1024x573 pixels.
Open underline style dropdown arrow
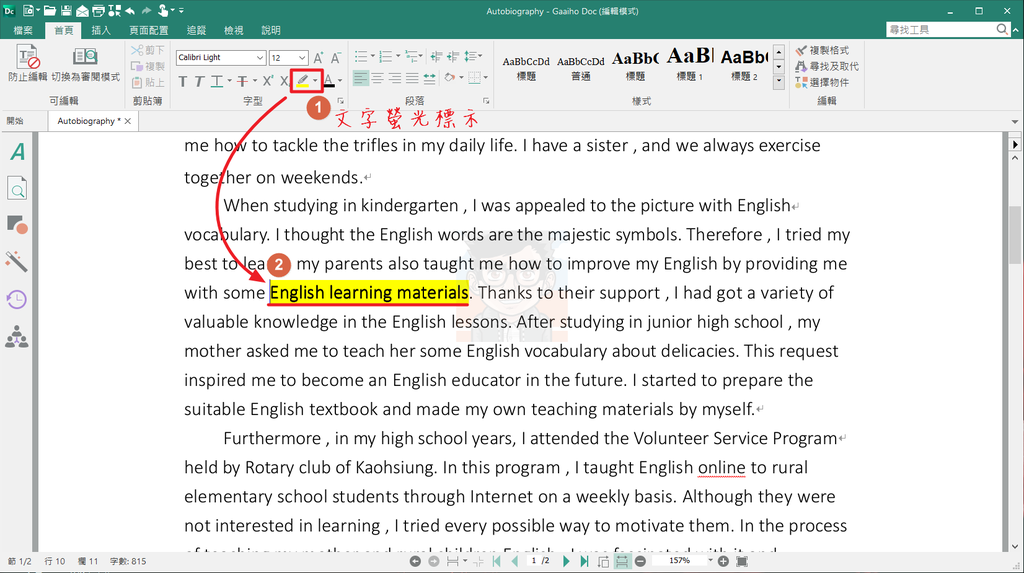tap(229, 81)
